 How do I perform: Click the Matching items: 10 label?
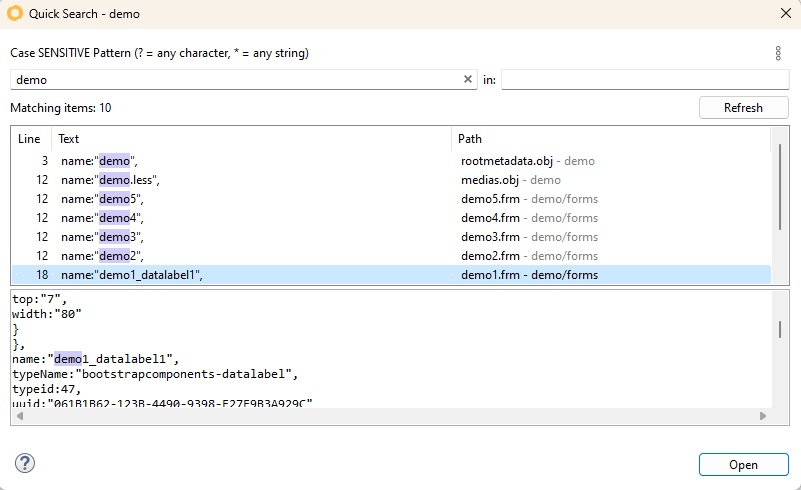tap(61, 108)
